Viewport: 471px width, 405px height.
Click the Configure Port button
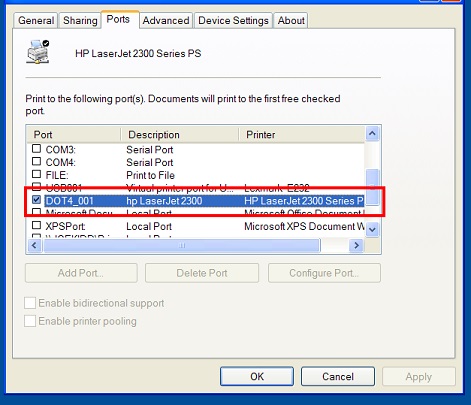(324, 273)
